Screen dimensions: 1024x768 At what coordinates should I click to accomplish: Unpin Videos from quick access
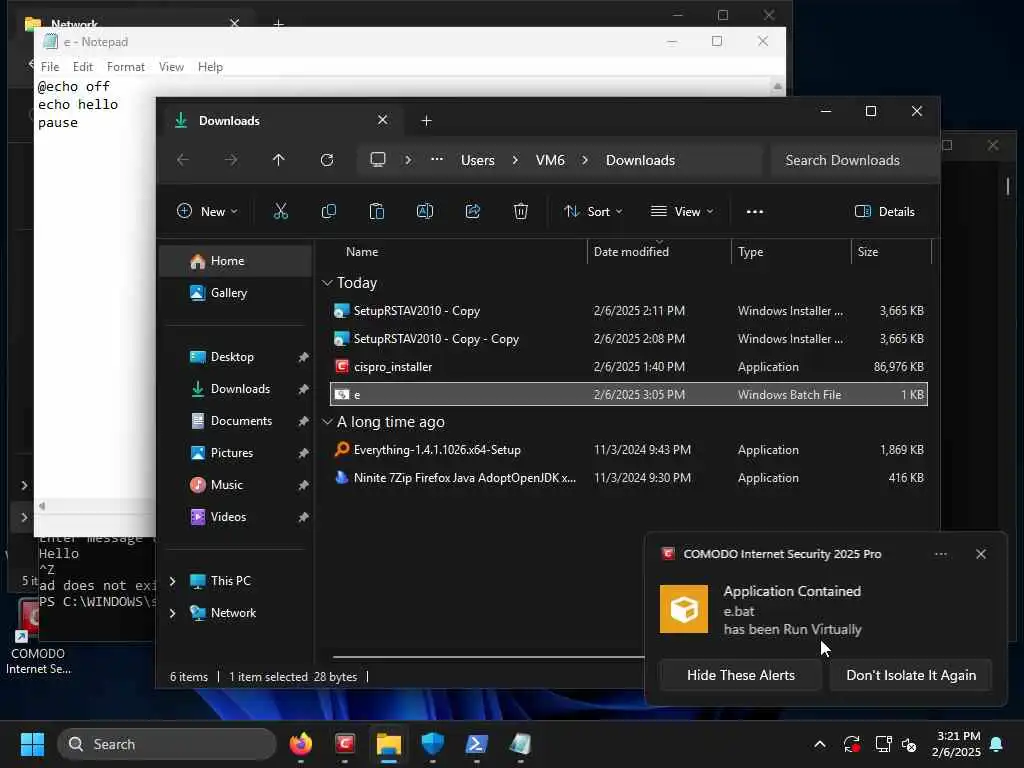pos(303,517)
